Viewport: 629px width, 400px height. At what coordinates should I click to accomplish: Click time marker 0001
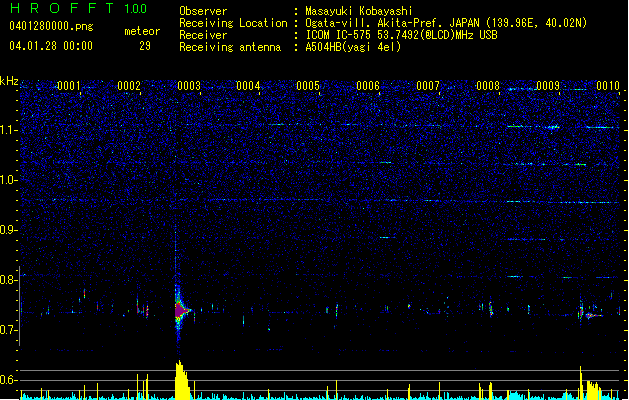[69, 86]
